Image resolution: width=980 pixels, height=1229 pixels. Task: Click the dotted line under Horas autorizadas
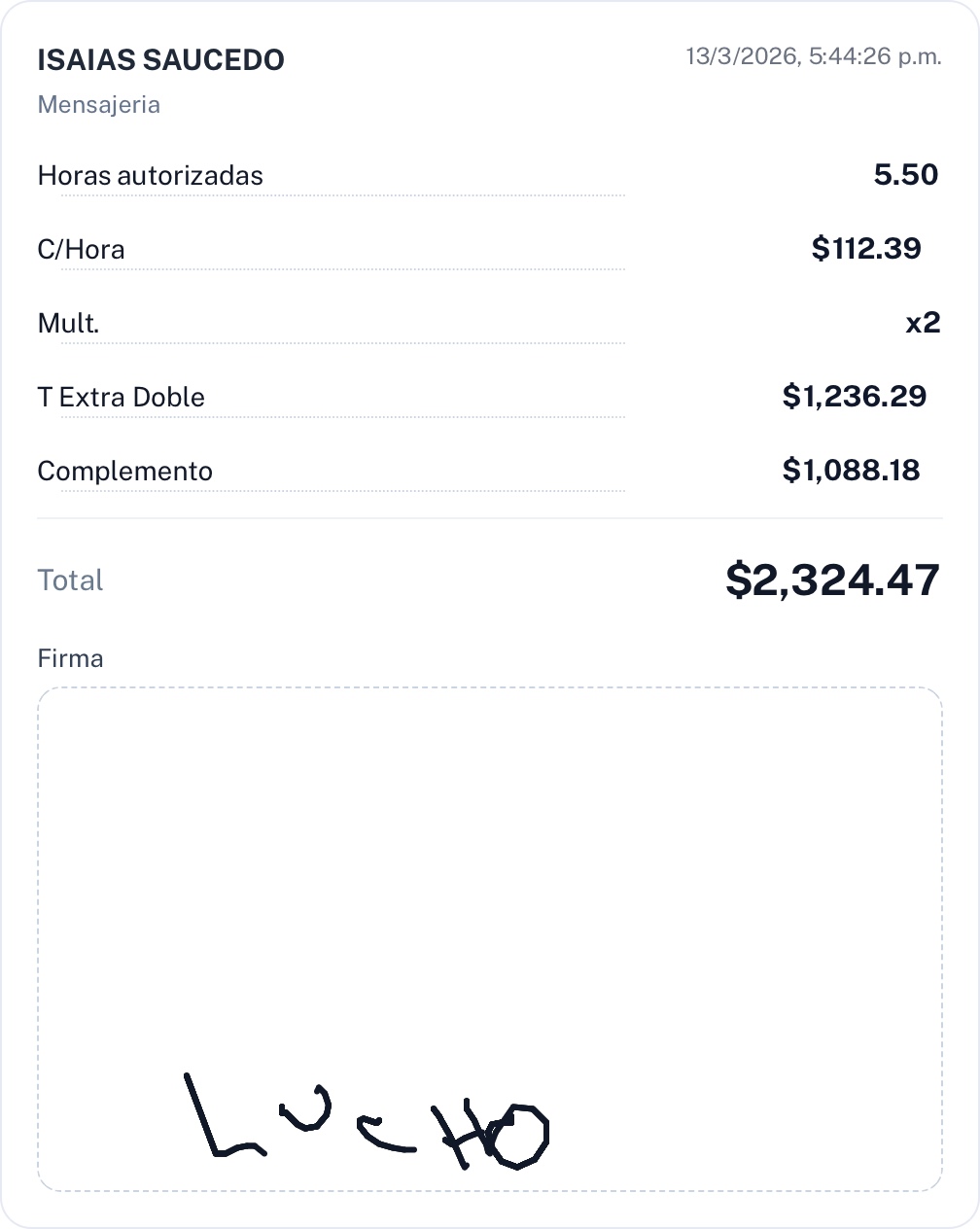(x=342, y=195)
